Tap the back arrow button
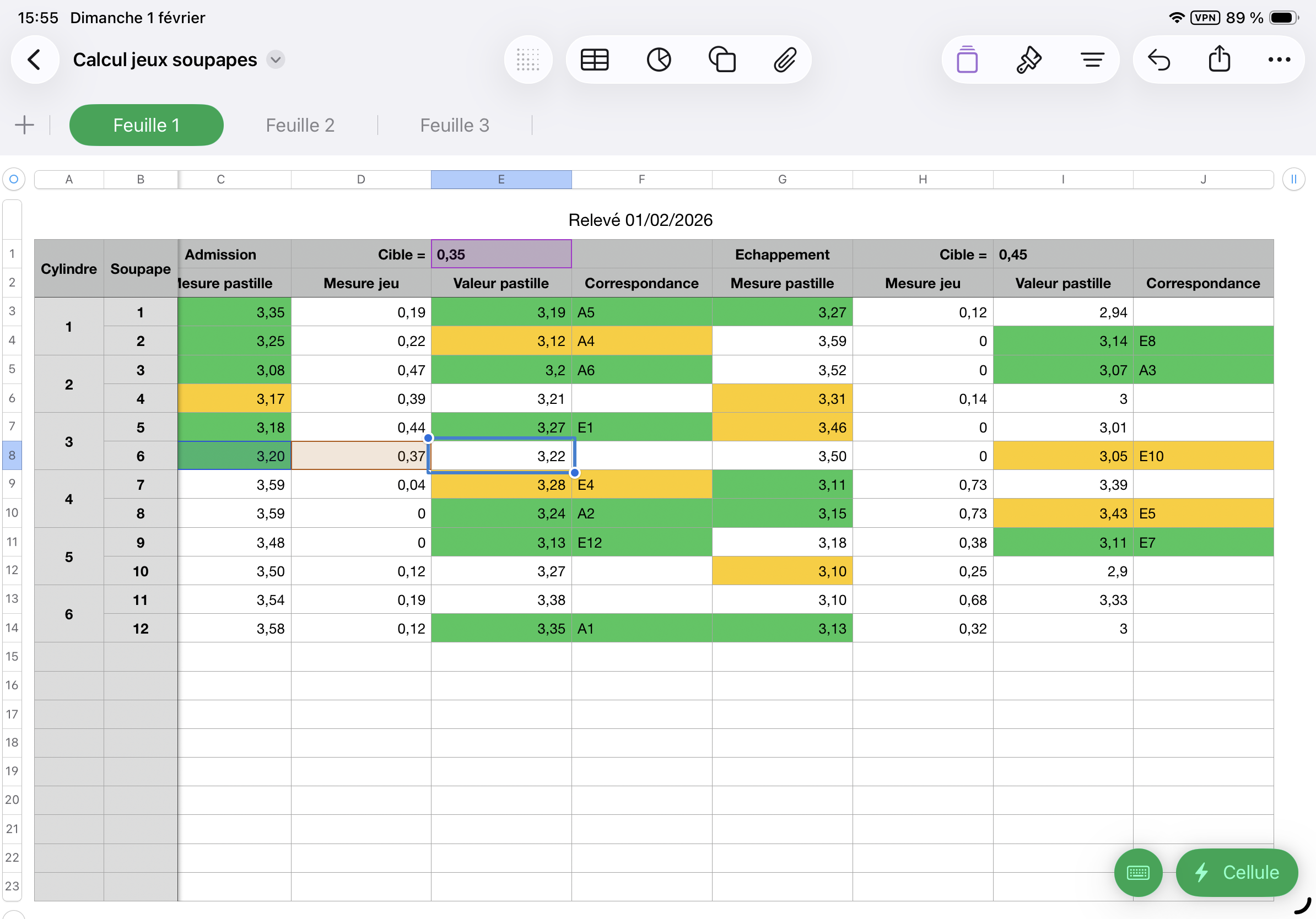Viewport: 1316px width, 919px height. pyautogui.click(x=35, y=60)
